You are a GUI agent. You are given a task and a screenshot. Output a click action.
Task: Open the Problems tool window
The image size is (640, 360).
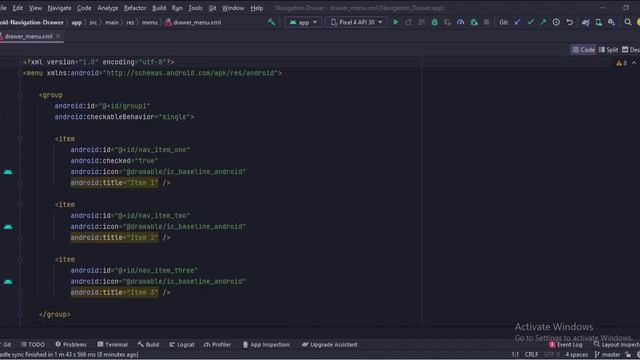click(x=71, y=344)
